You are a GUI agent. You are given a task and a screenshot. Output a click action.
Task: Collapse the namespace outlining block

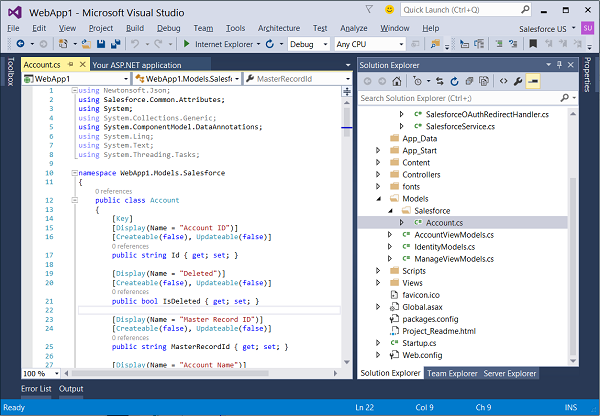point(75,173)
